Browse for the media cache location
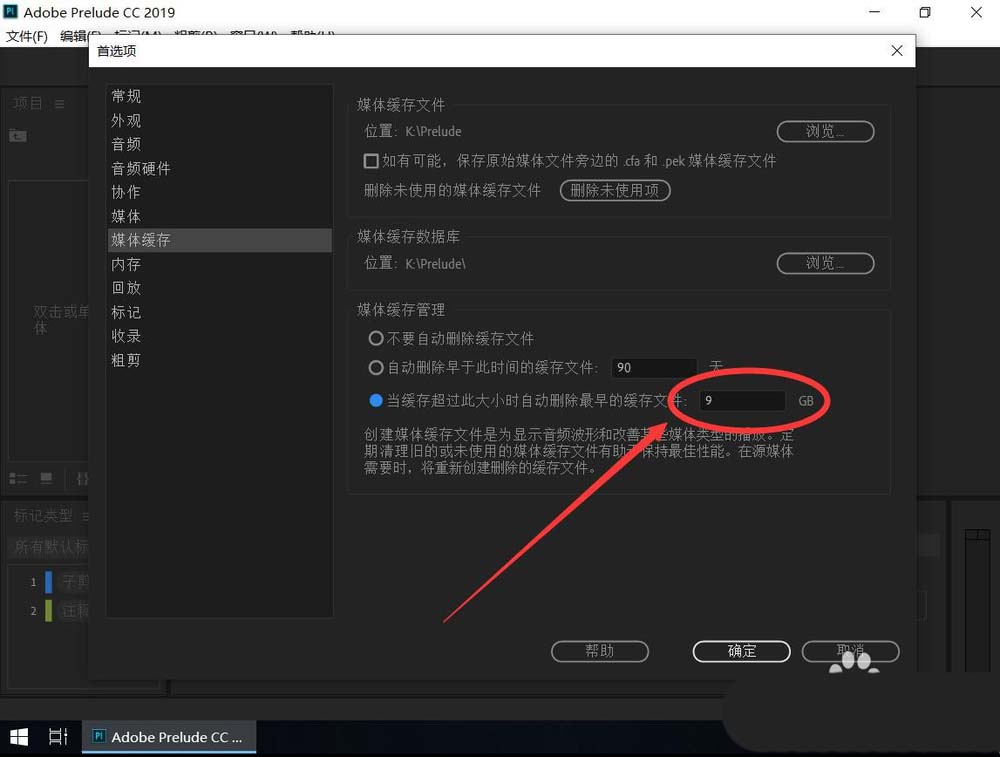Viewport: 1000px width, 757px height. 825,131
